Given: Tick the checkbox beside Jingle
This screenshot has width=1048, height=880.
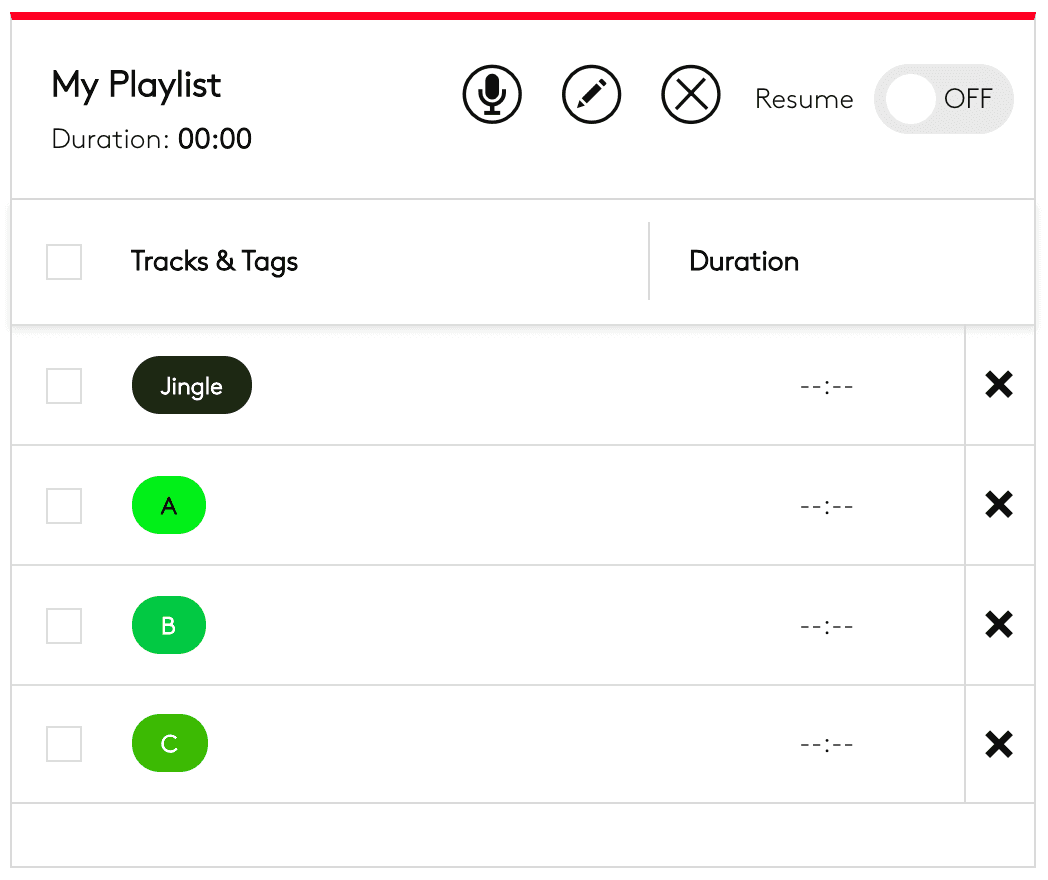Looking at the screenshot, I should click(x=64, y=386).
